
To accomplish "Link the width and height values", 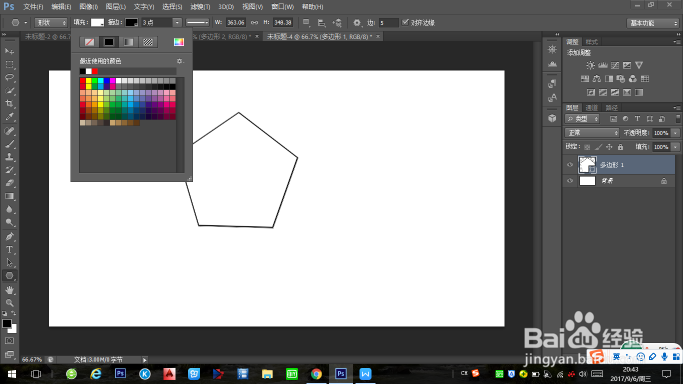I will (x=254, y=22).
